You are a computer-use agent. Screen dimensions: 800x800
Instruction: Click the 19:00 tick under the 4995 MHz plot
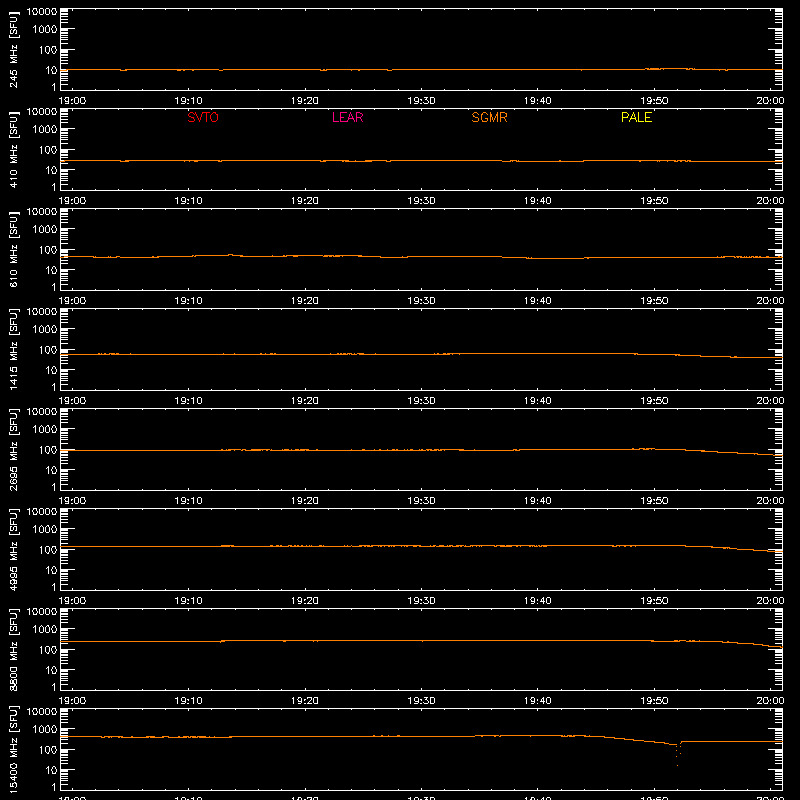point(72,601)
